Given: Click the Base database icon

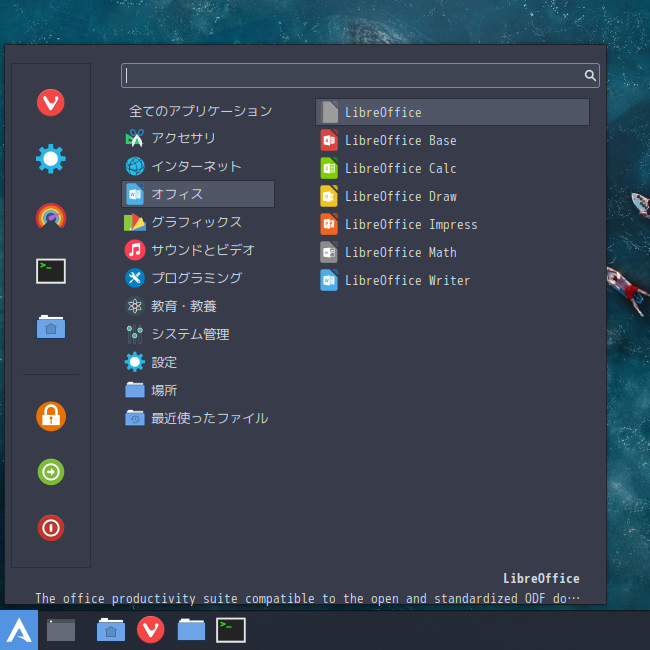Looking at the screenshot, I should pyautogui.click(x=329, y=140).
